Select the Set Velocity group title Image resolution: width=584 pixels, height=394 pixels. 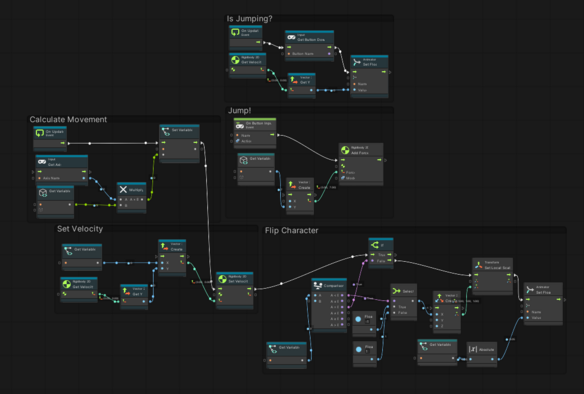coord(80,229)
